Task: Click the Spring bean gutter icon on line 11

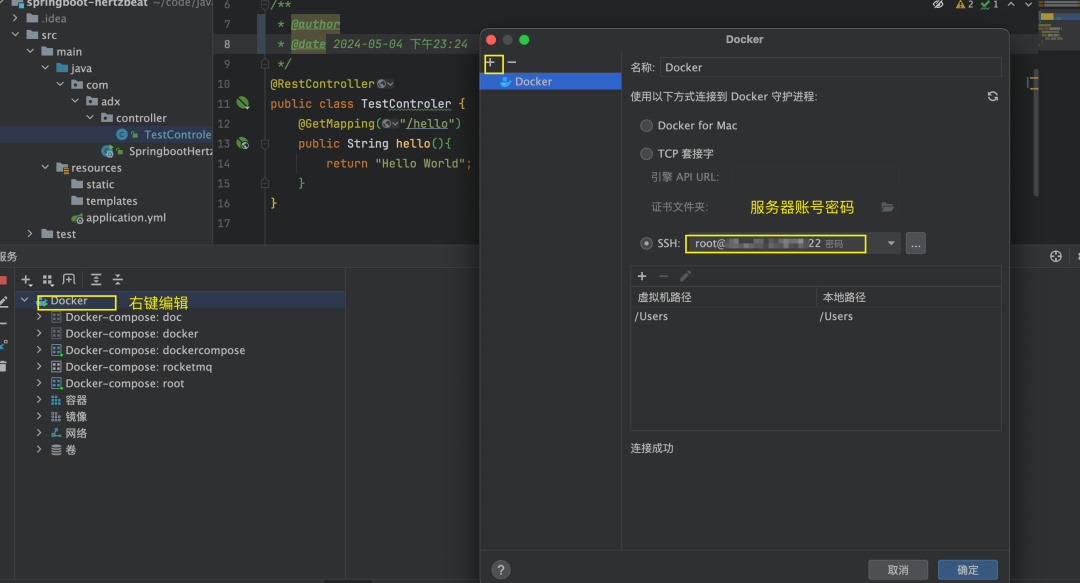Action: tap(242, 103)
